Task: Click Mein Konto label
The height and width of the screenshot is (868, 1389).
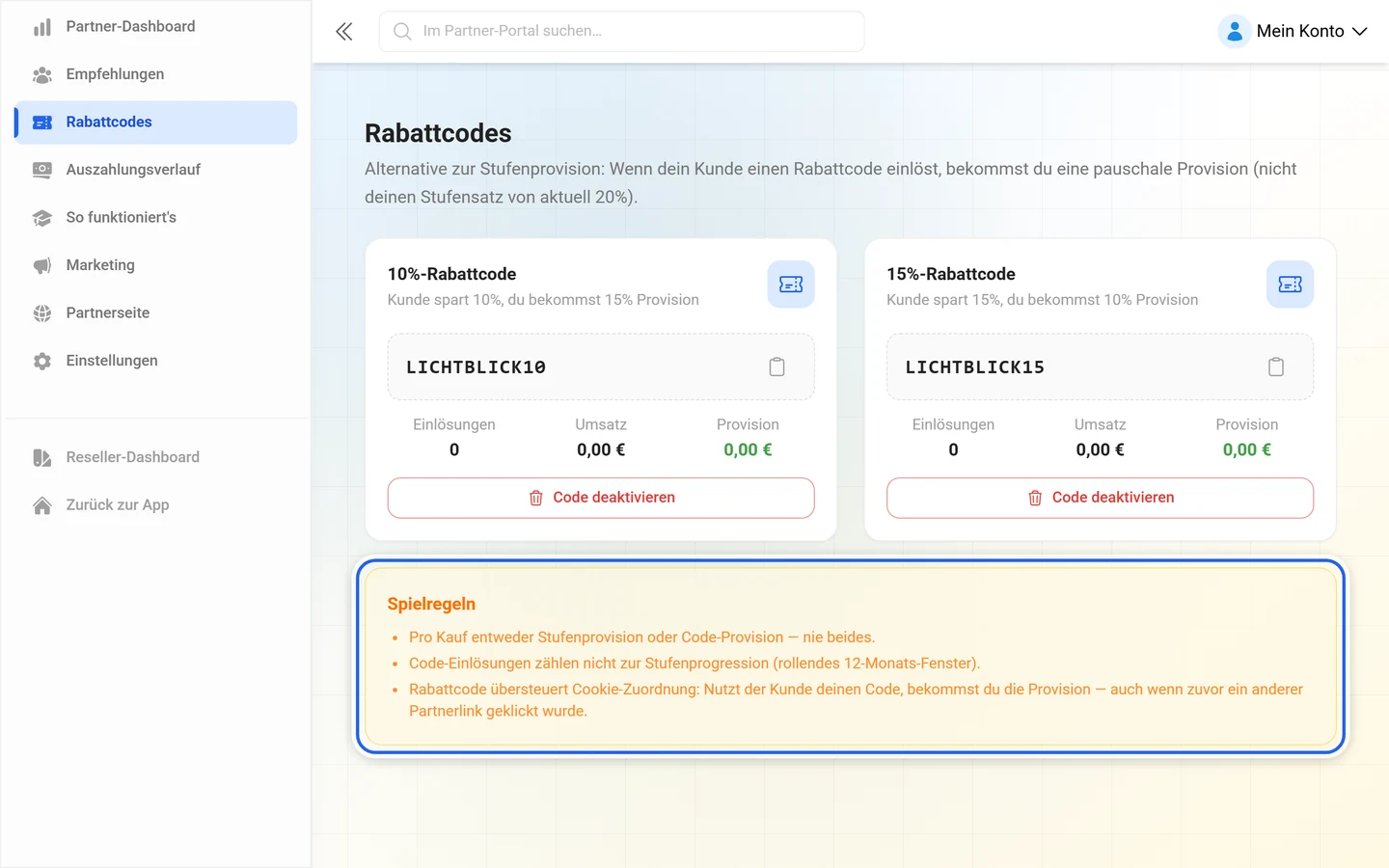Action: tap(1300, 31)
